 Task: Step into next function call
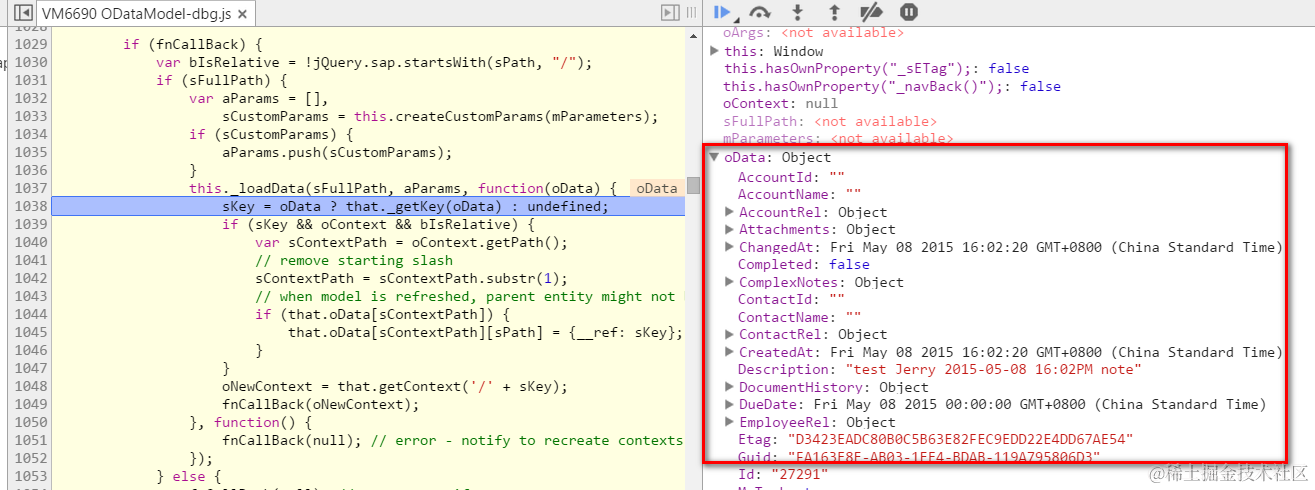[797, 13]
